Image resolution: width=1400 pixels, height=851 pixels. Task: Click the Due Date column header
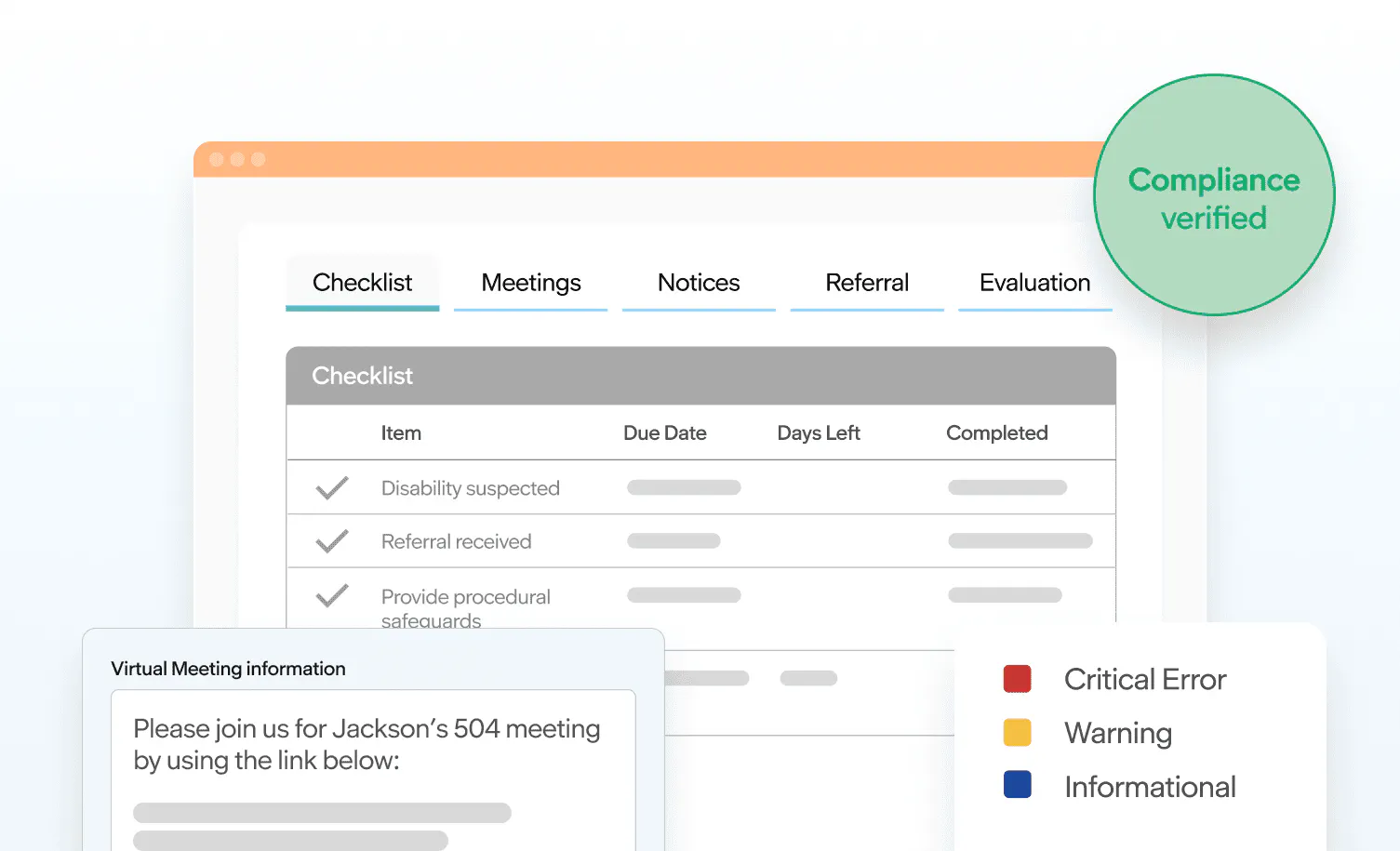tap(665, 433)
